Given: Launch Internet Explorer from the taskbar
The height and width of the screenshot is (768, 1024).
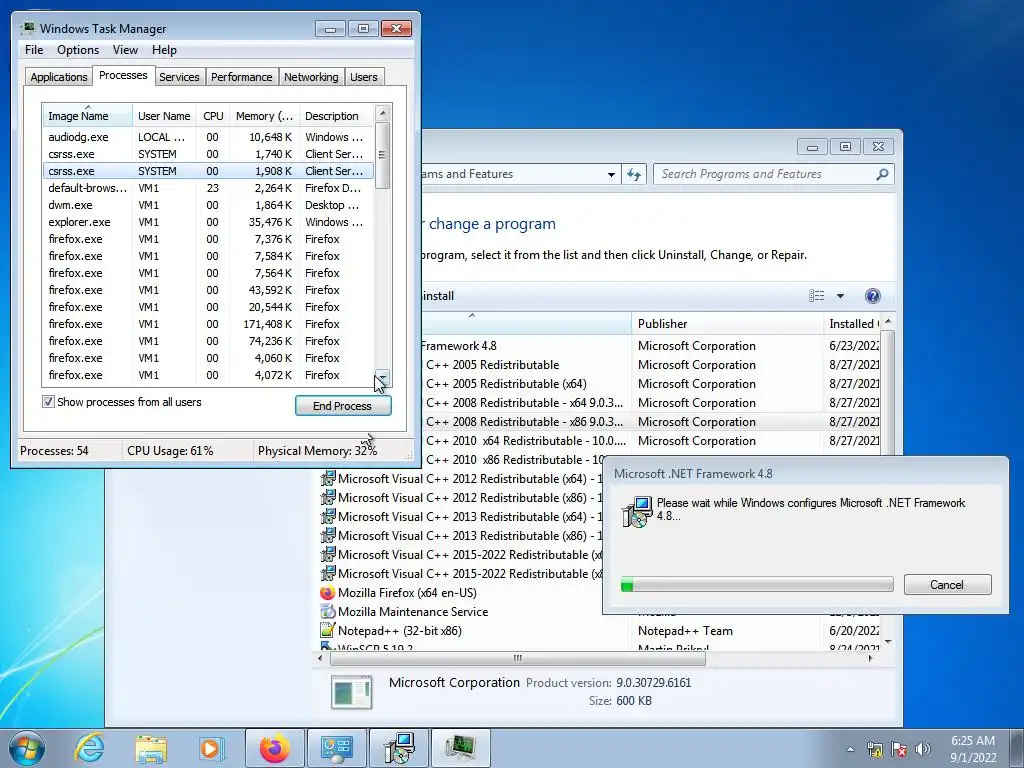Looking at the screenshot, I should pos(89,748).
